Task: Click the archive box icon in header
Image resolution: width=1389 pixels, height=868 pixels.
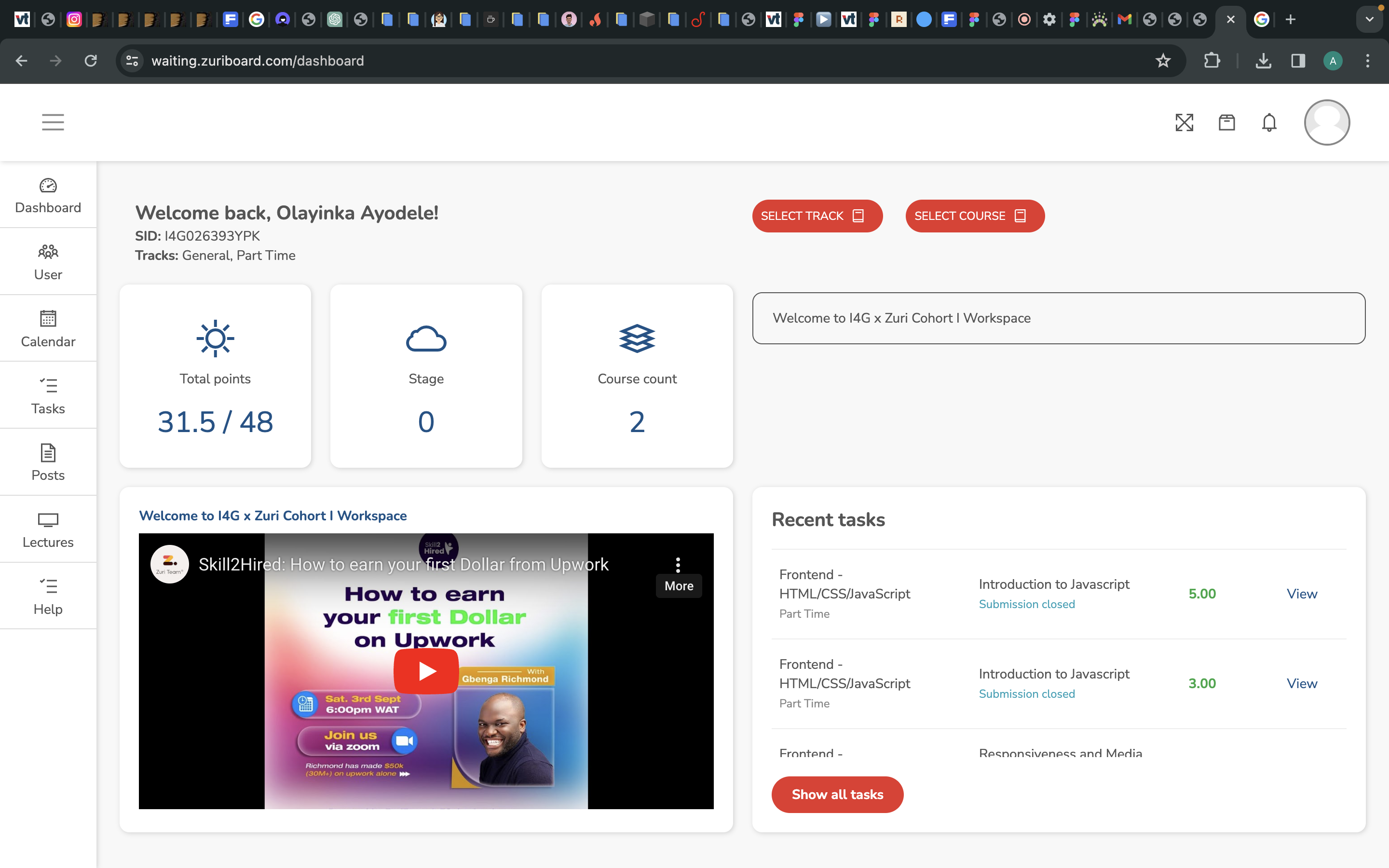Action: 1226,122
